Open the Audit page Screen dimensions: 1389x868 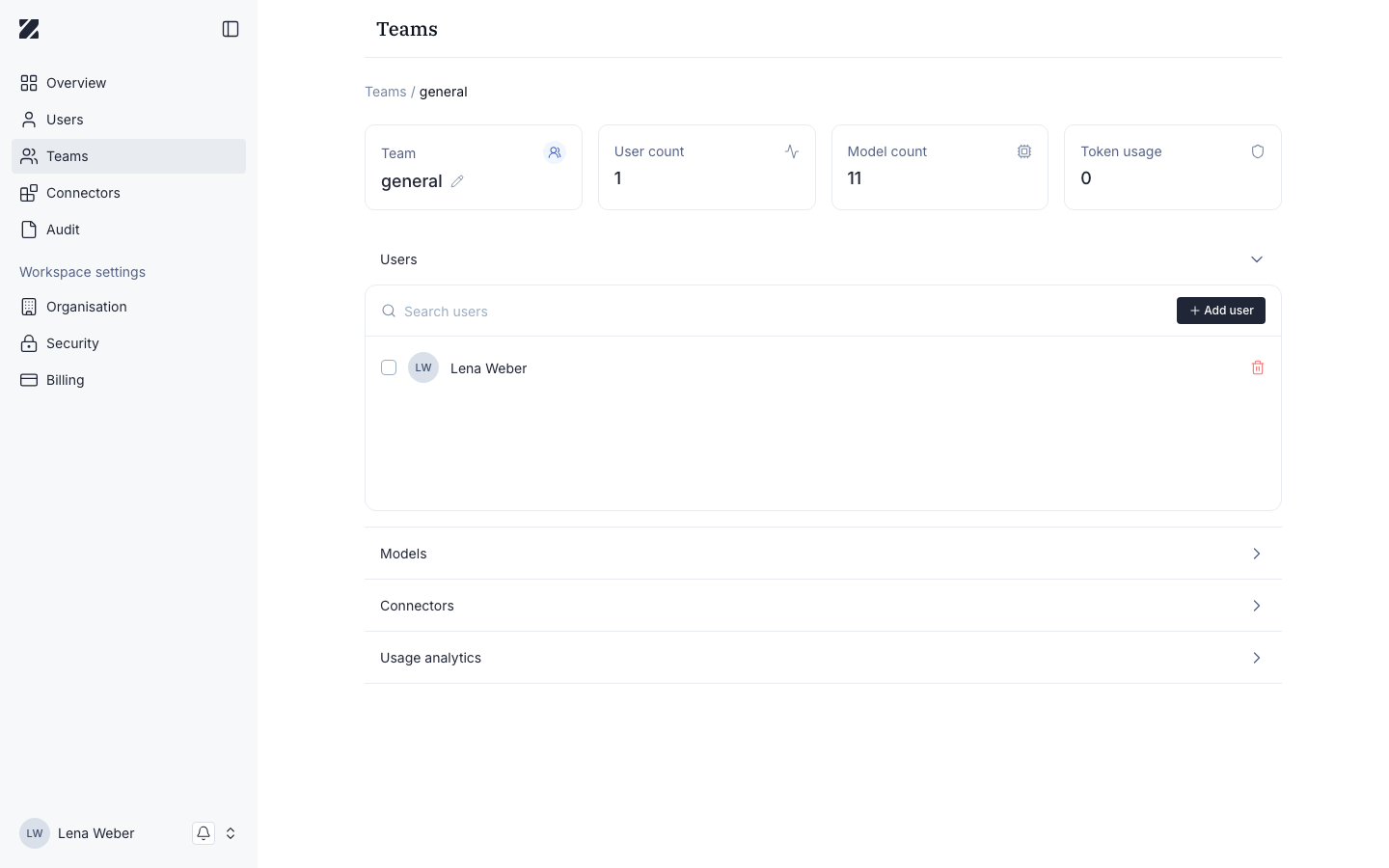point(128,230)
